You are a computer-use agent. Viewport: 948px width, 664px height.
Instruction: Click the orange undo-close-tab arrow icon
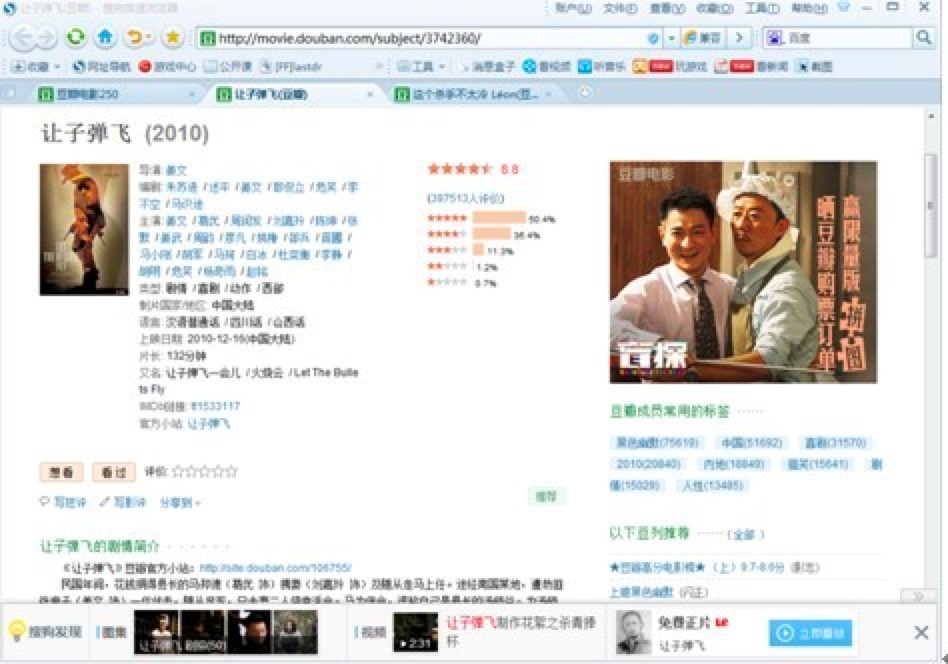click(x=134, y=37)
